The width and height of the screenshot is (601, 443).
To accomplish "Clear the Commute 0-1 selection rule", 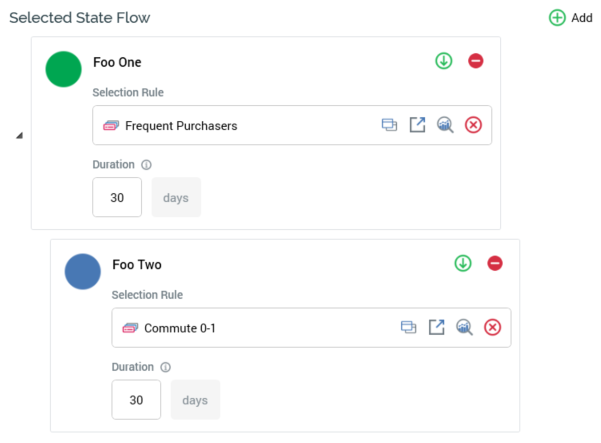I will [492, 327].
